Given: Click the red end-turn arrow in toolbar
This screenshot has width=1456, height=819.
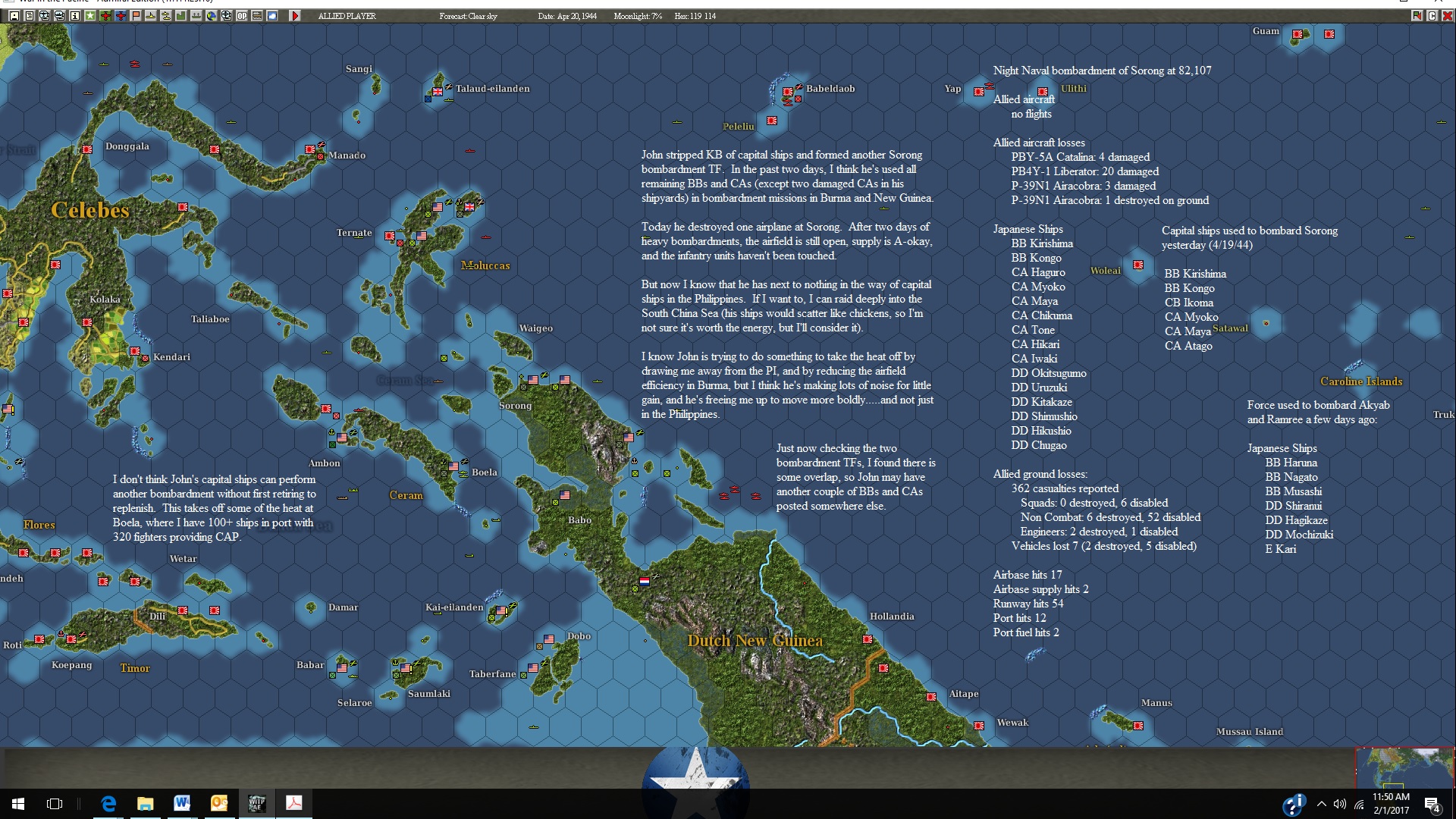Looking at the screenshot, I should click(295, 15).
